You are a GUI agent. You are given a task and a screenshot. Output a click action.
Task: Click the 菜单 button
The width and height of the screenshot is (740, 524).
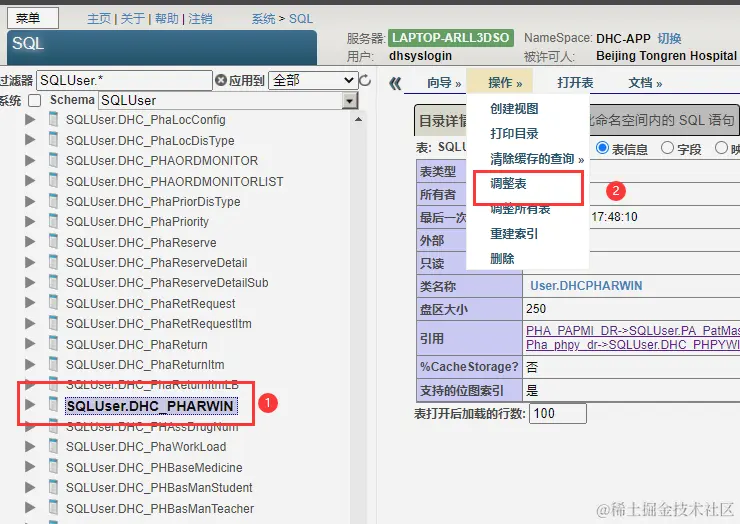click(33, 18)
